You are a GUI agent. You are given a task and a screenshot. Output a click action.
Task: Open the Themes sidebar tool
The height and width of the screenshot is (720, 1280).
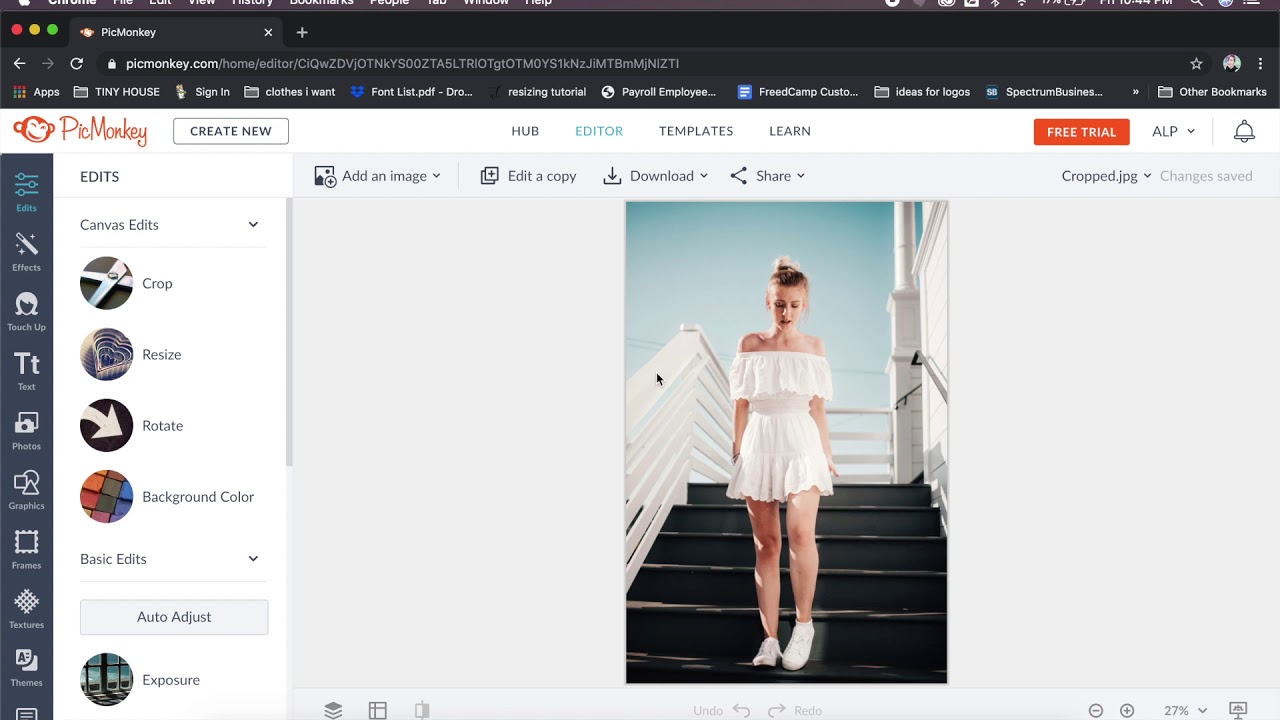pos(26,668)
